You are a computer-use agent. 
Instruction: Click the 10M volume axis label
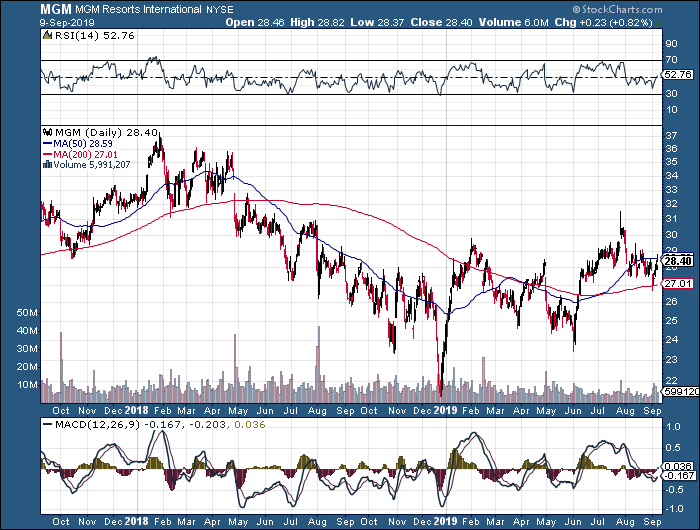27,384
